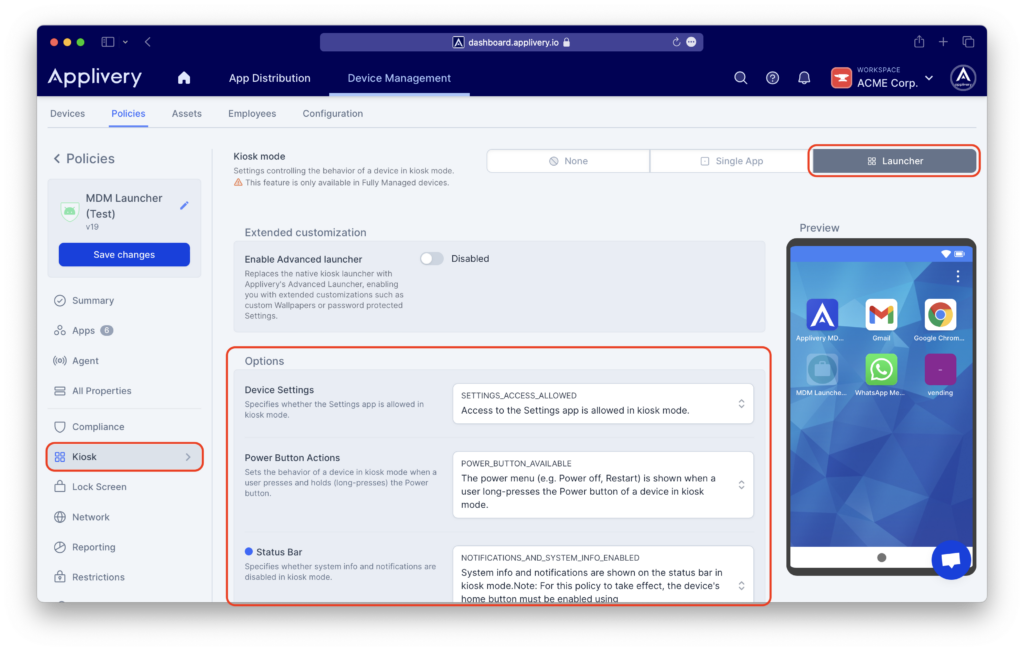This screenshot has width=1024, height=651.
Task: Open the live chat bubble icon
Action: pyautogui.click(x=951, y=560)
